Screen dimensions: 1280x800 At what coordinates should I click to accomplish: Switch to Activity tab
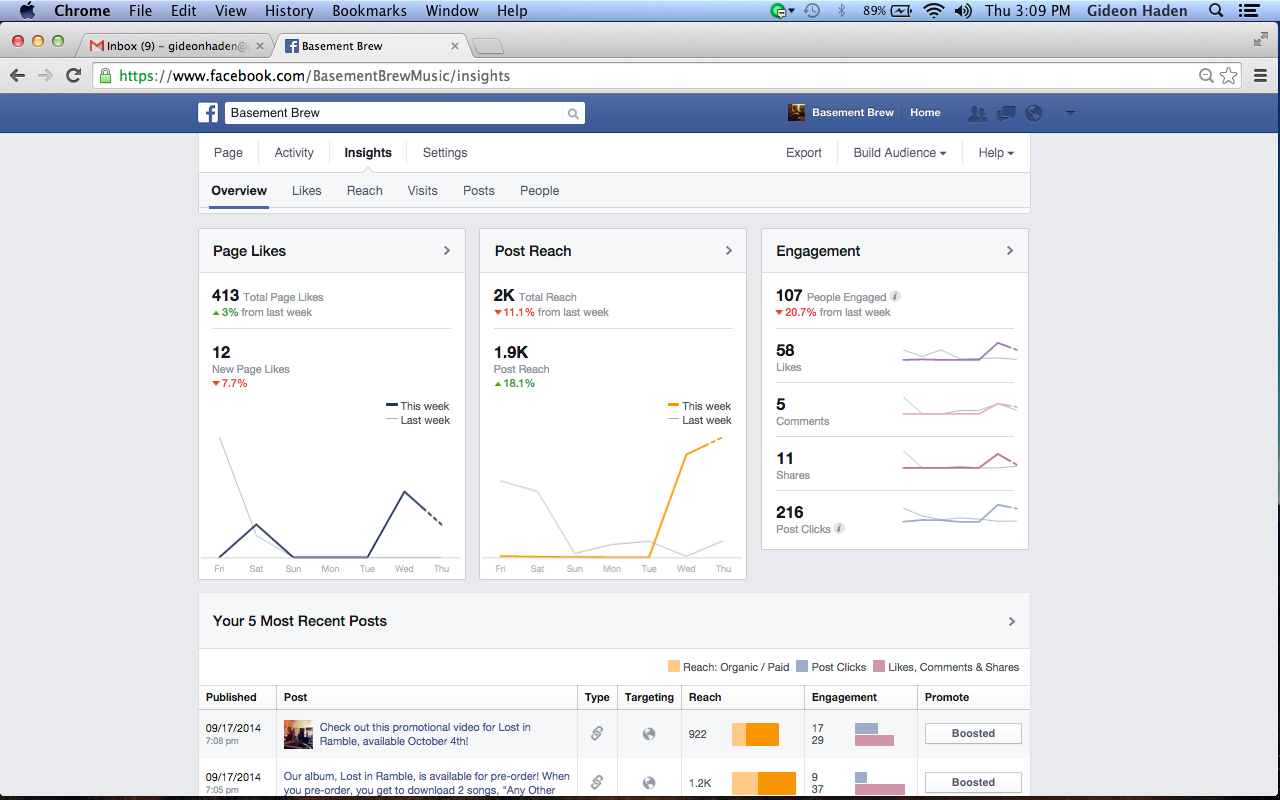click(x=294, y=153)
